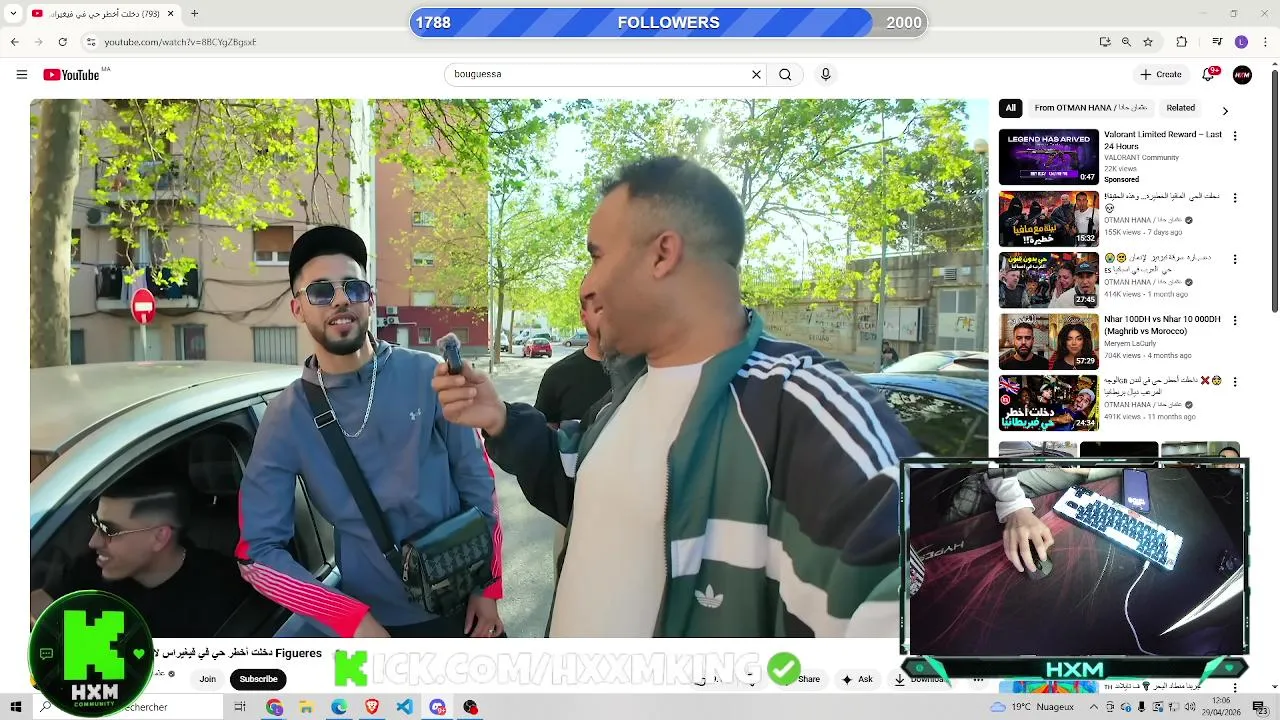The width and height of the screenshot is (1280, 720).
Task: Open Microsoft Edge from the taskbar
Action: point(339,707)
